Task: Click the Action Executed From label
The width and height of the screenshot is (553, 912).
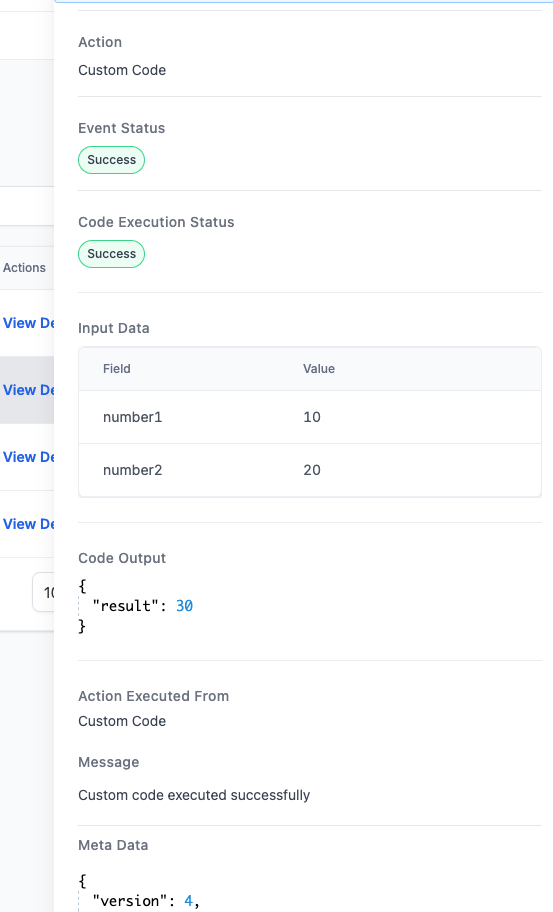Action: (154, 696)
